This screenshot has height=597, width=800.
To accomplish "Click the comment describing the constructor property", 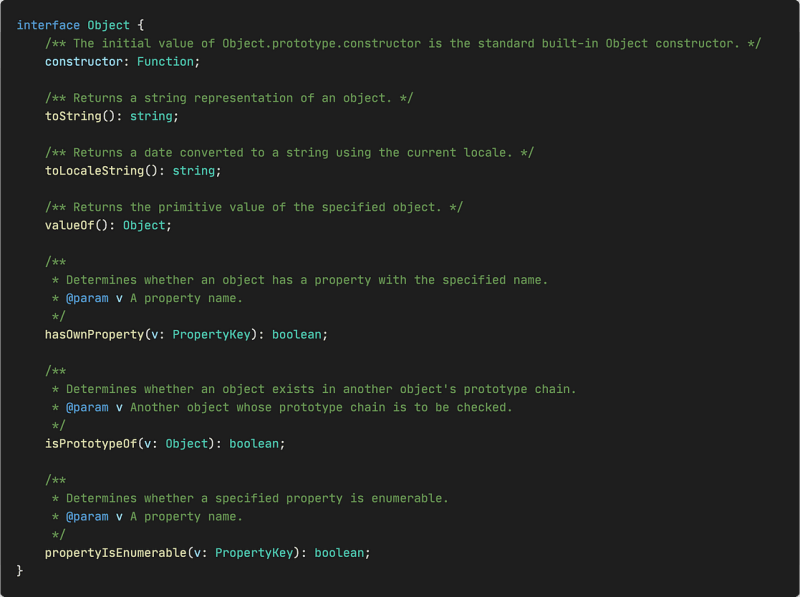I will pos(400,43).
